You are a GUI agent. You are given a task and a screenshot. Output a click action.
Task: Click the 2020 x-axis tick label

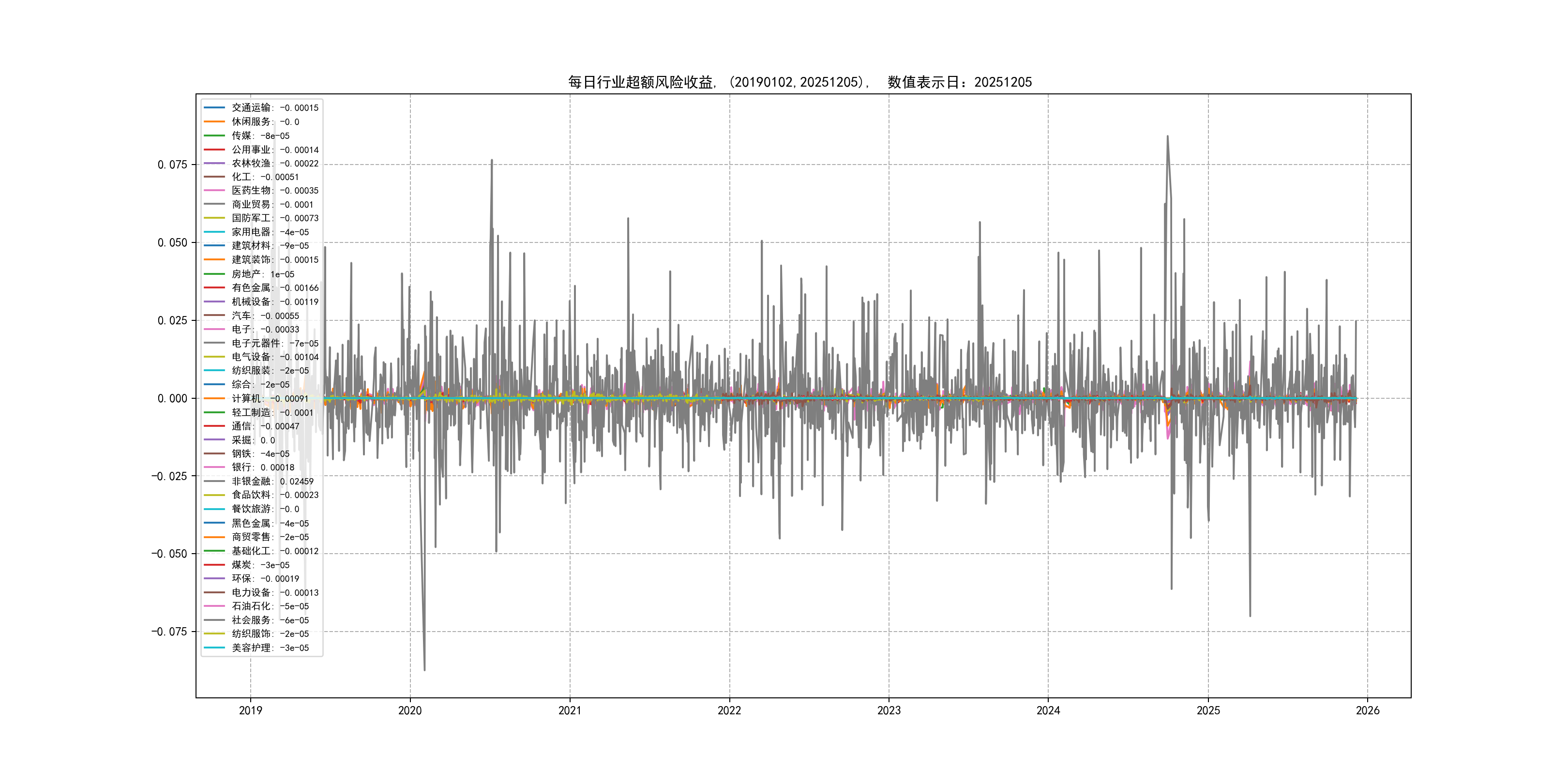click(409, 710)
